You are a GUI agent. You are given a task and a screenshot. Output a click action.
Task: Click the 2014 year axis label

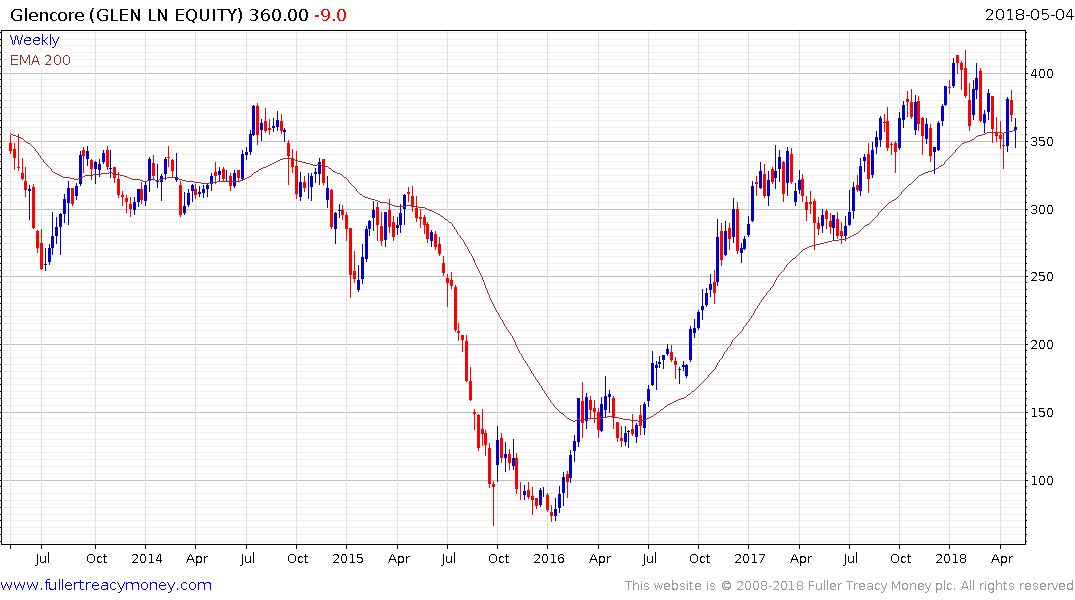[146, 558]
